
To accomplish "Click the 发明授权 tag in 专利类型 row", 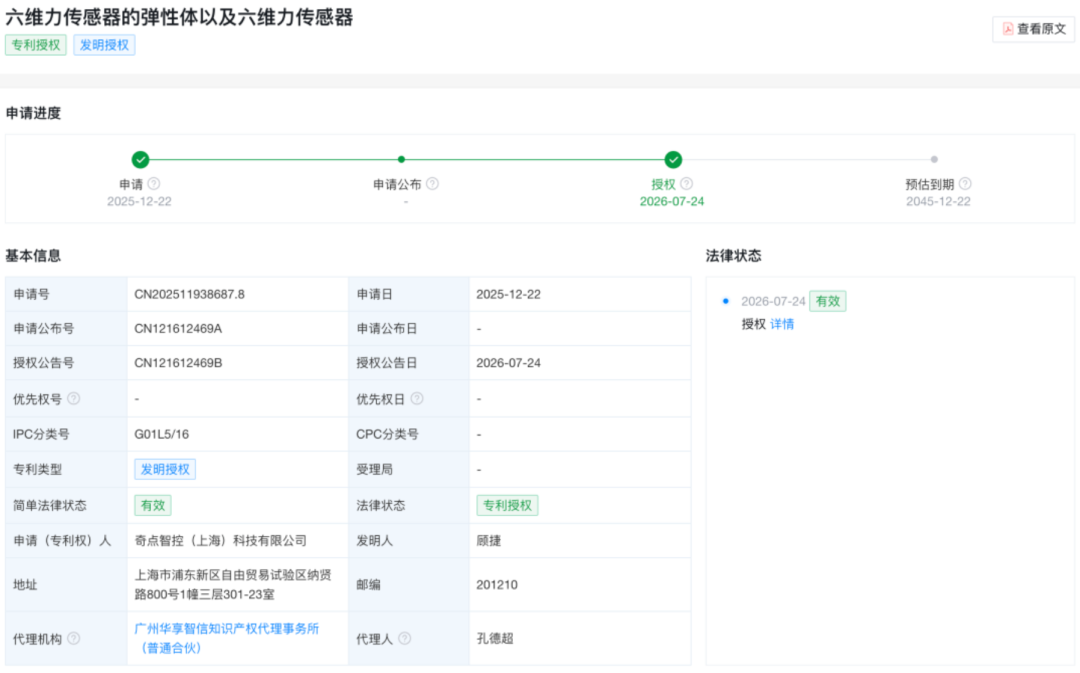I will click(x=165, y=469).
